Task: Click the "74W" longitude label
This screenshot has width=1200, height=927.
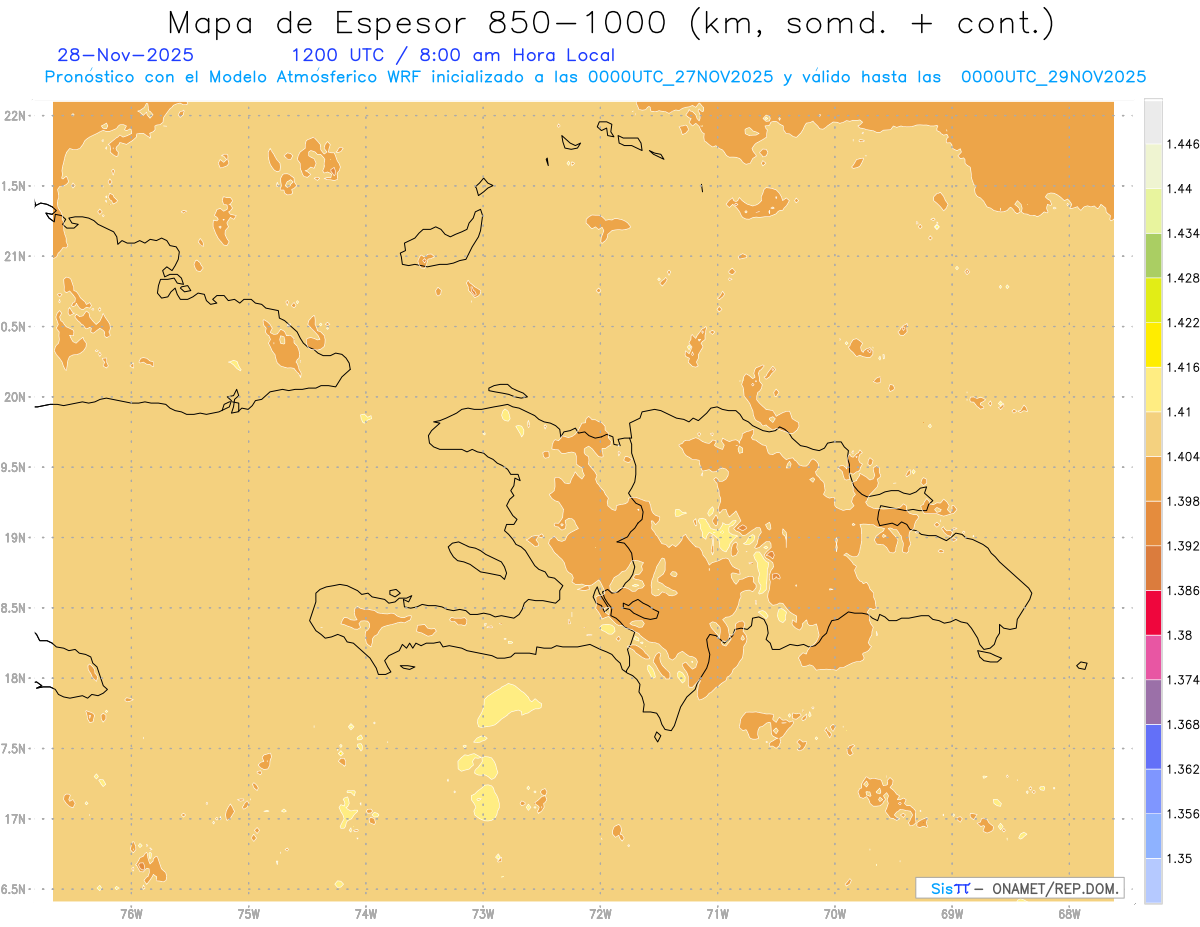Action: [365, 914]
